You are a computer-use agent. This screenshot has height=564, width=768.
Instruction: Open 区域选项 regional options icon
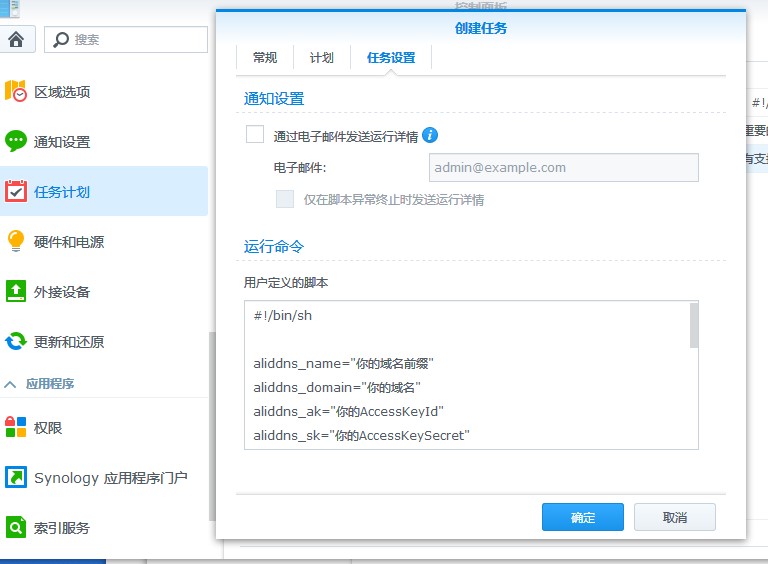coord(16,92)
